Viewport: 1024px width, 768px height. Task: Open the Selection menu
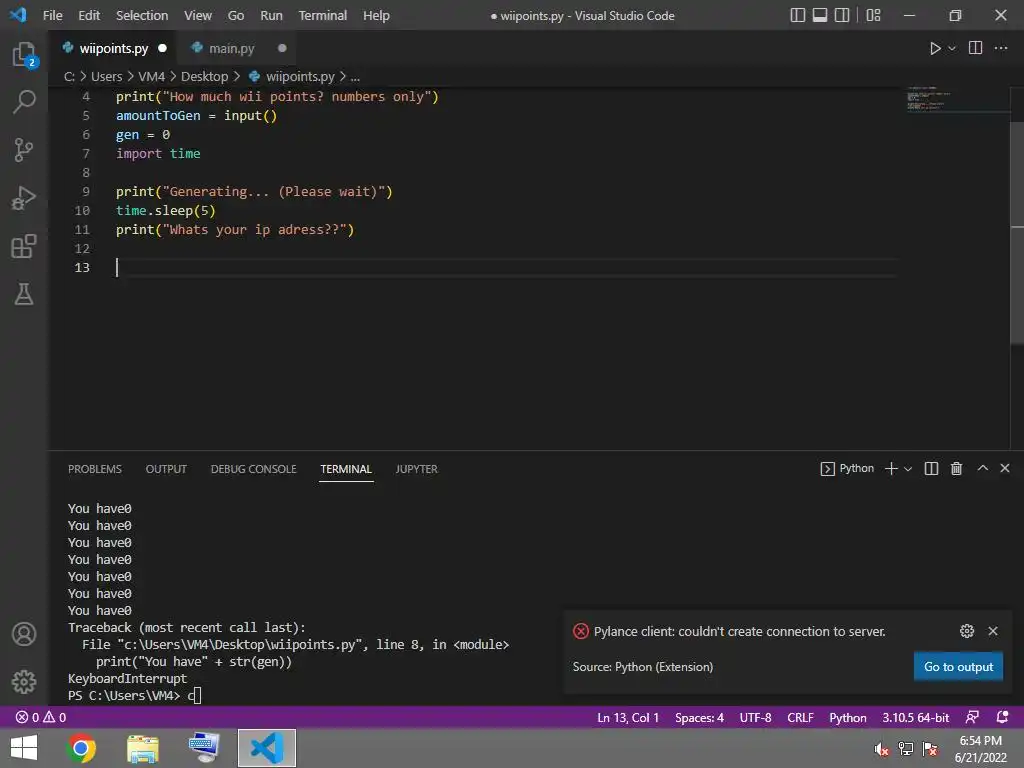click(142, 15)
